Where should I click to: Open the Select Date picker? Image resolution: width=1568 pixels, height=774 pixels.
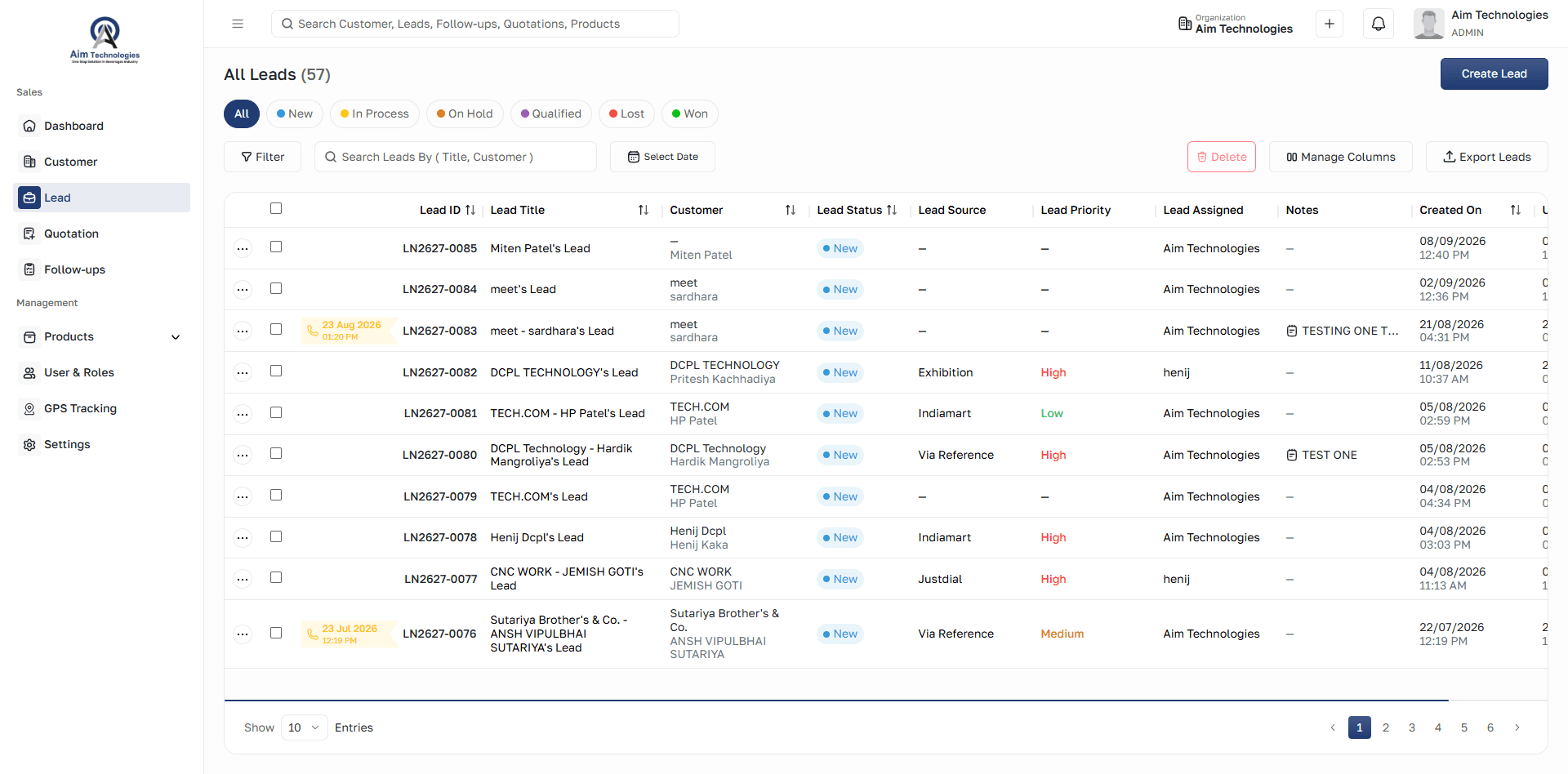[x=662, y=157]
